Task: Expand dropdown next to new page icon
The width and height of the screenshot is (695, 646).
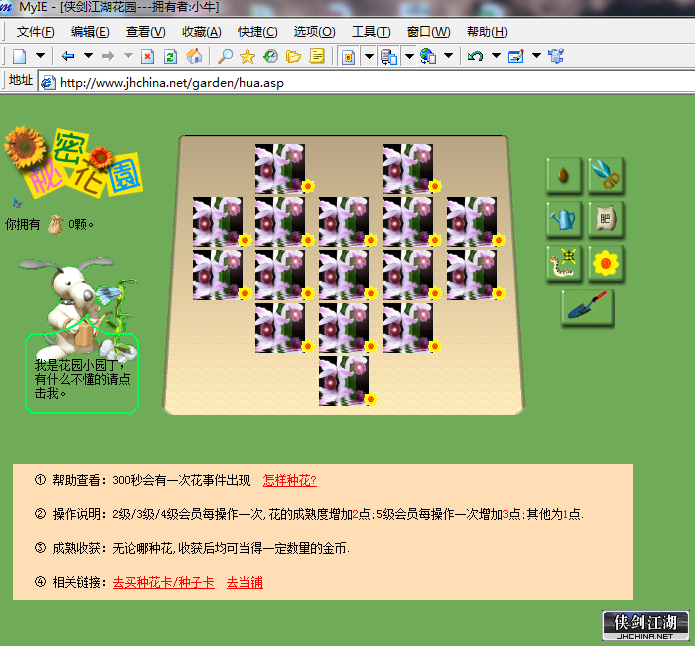Action: point(40,56)
